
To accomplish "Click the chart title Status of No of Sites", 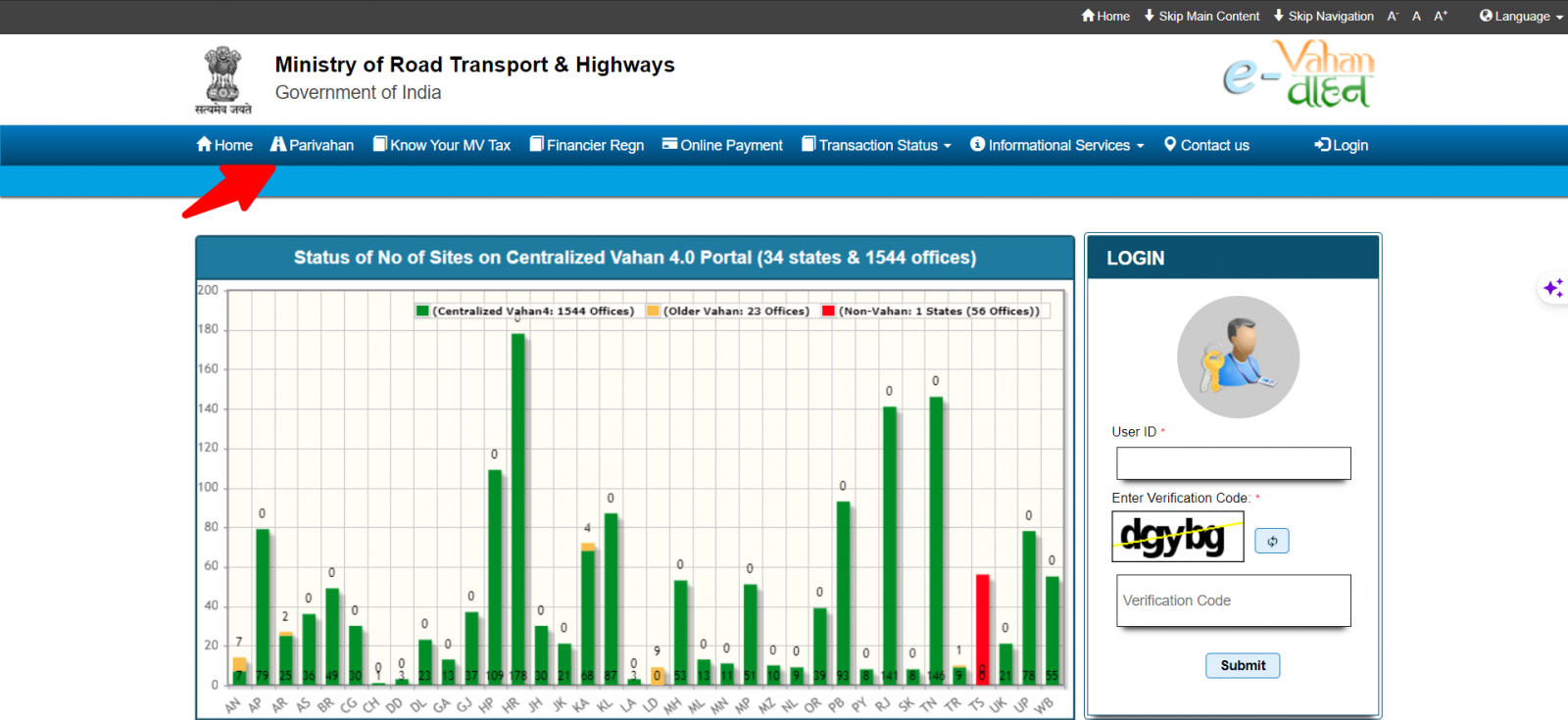I will [635, 258].
